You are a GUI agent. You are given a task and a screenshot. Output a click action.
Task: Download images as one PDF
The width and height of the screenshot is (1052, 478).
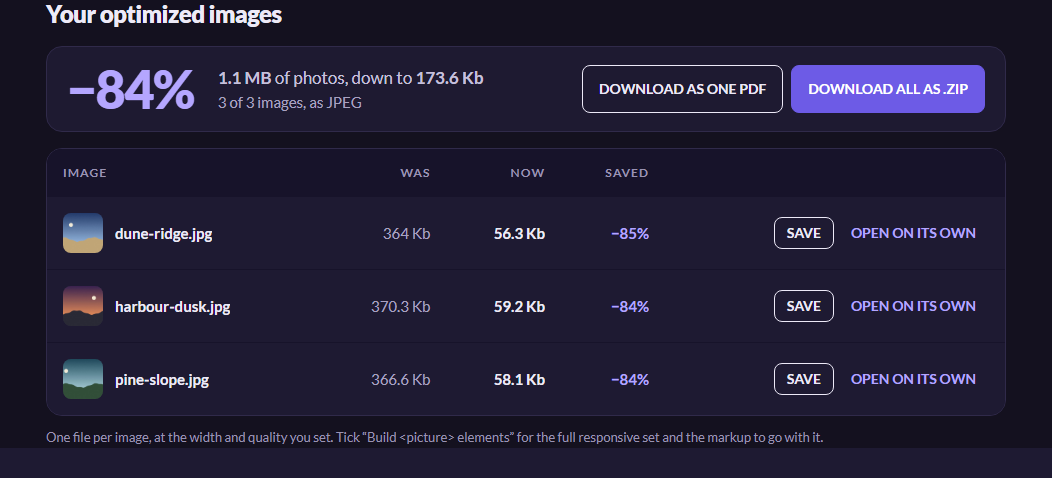[682, 89]
